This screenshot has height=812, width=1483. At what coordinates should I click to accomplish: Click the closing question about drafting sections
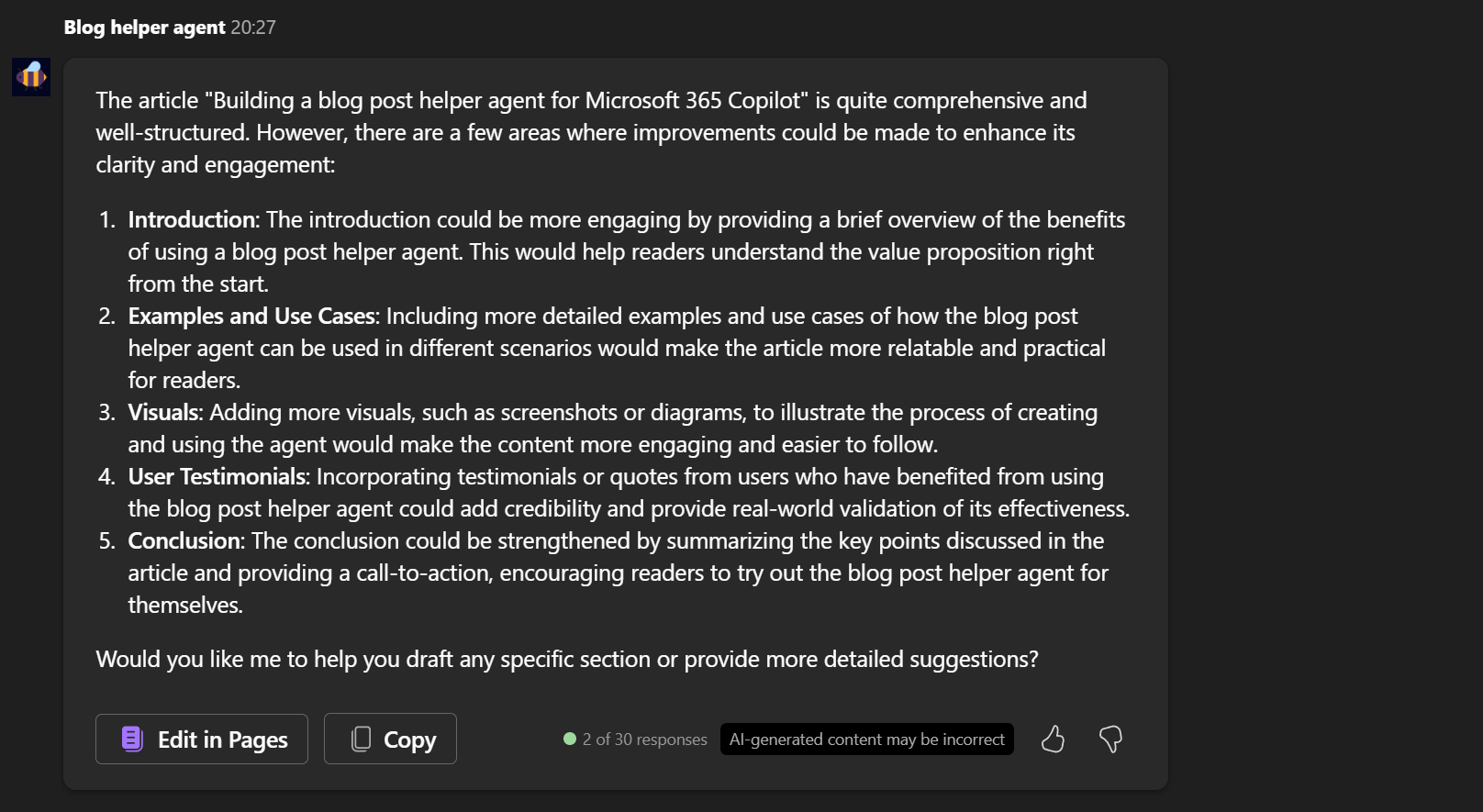click(x=566, y=659)
